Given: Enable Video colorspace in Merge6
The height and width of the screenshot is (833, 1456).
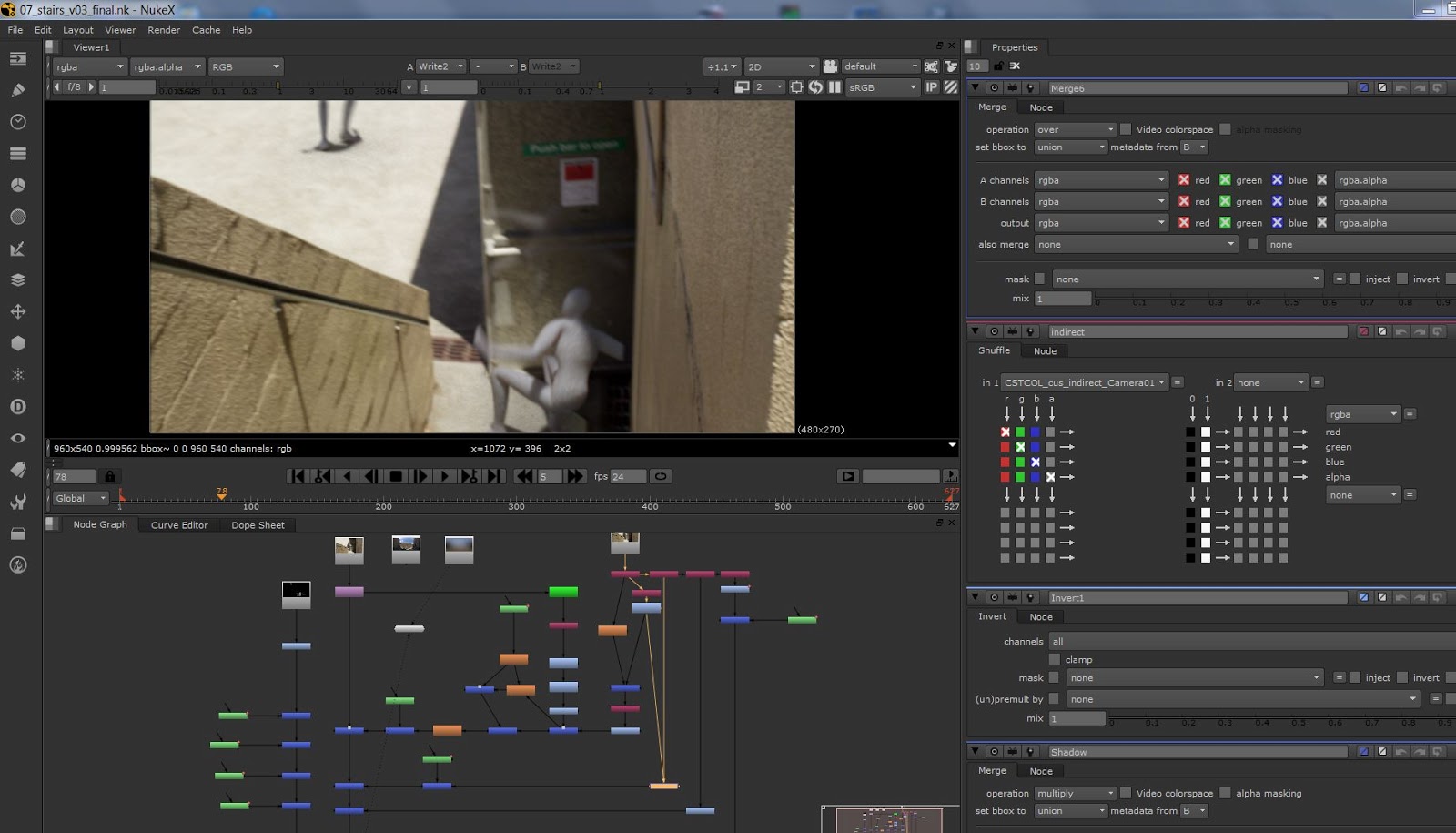Looking at the screenshot, I should pos(1127,129).
